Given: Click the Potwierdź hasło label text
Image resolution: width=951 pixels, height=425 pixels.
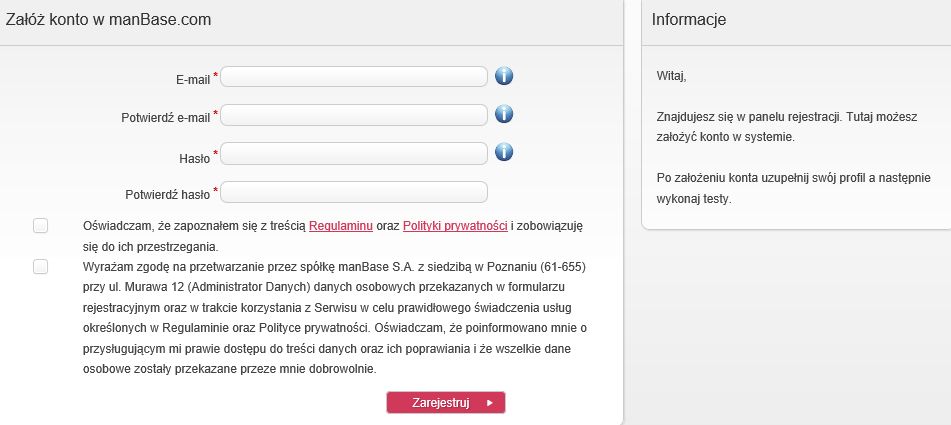Looking at the screenshot, I should point(167,195).
